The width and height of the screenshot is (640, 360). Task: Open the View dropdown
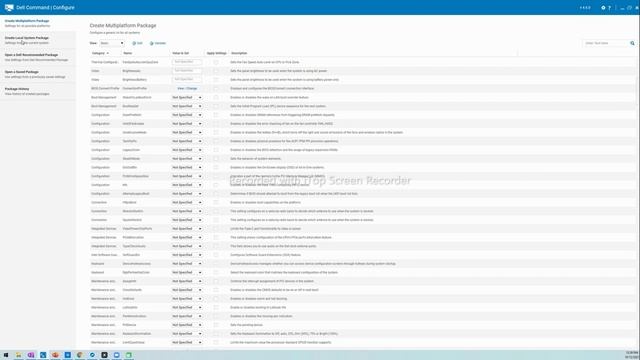[111, 43]
